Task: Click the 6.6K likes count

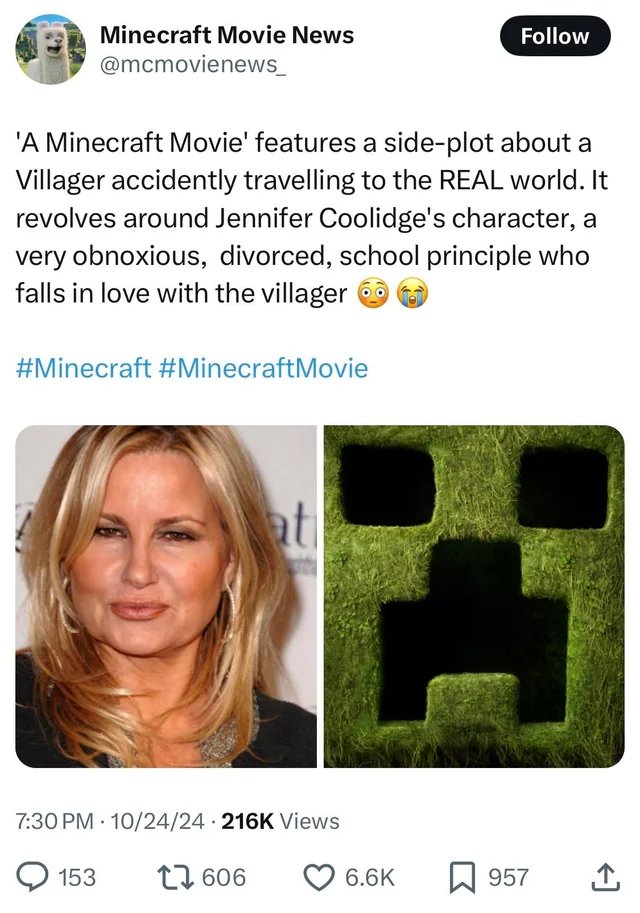Action: [370, 877]
